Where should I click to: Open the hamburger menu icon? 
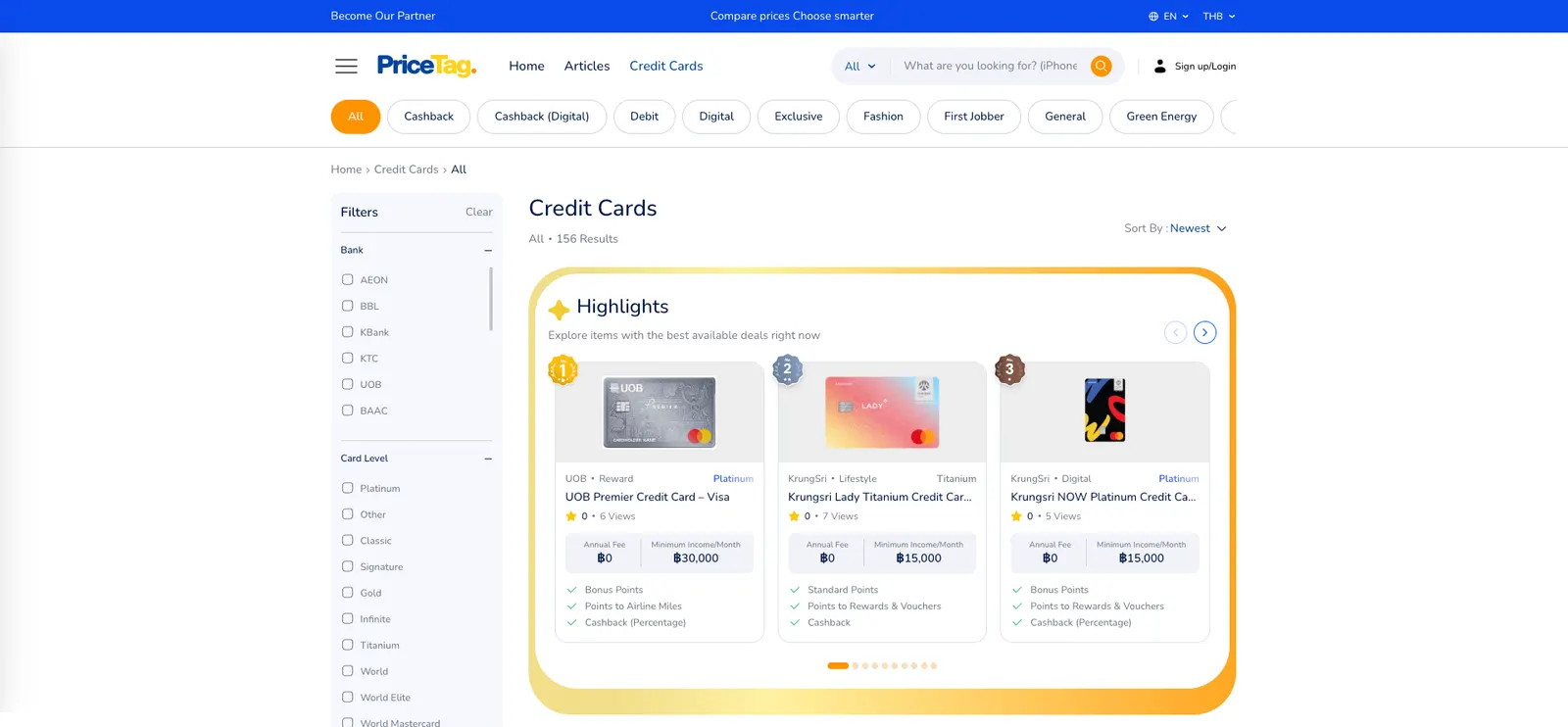coord(346,66)
